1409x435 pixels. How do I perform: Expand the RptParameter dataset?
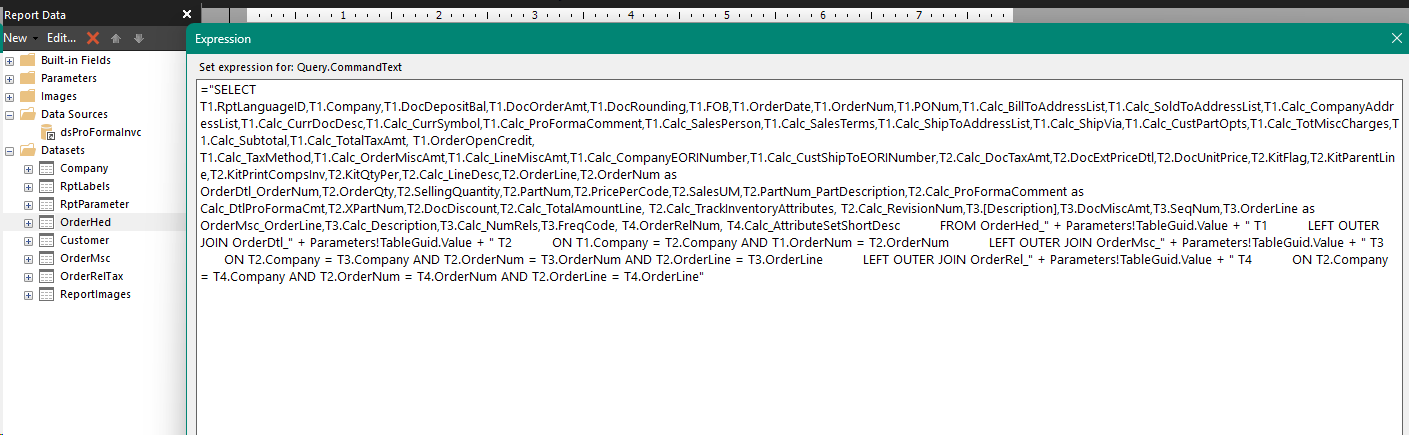pyautogui.click(x=28, y=204)
